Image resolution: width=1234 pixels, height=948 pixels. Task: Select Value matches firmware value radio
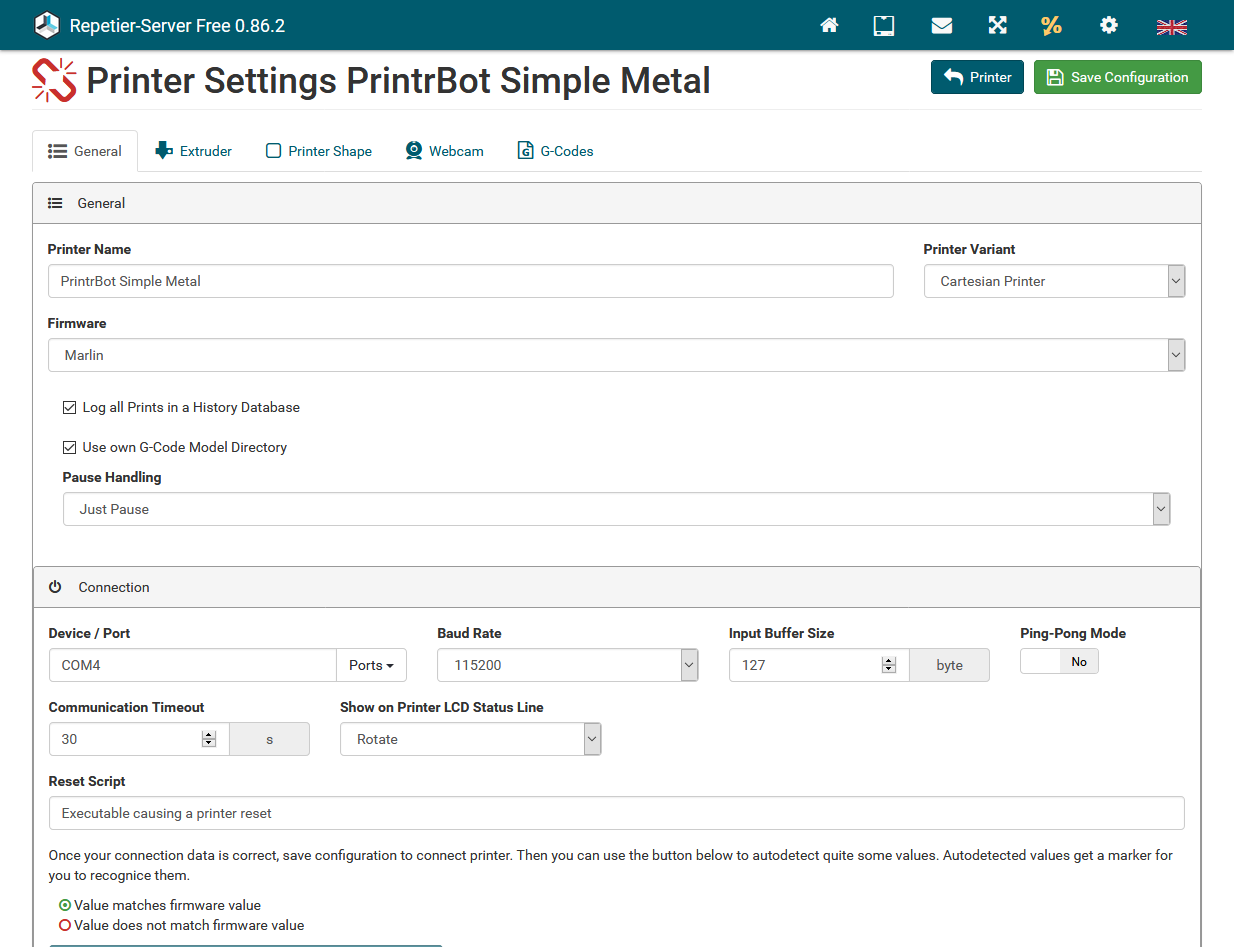coord(65,905)
